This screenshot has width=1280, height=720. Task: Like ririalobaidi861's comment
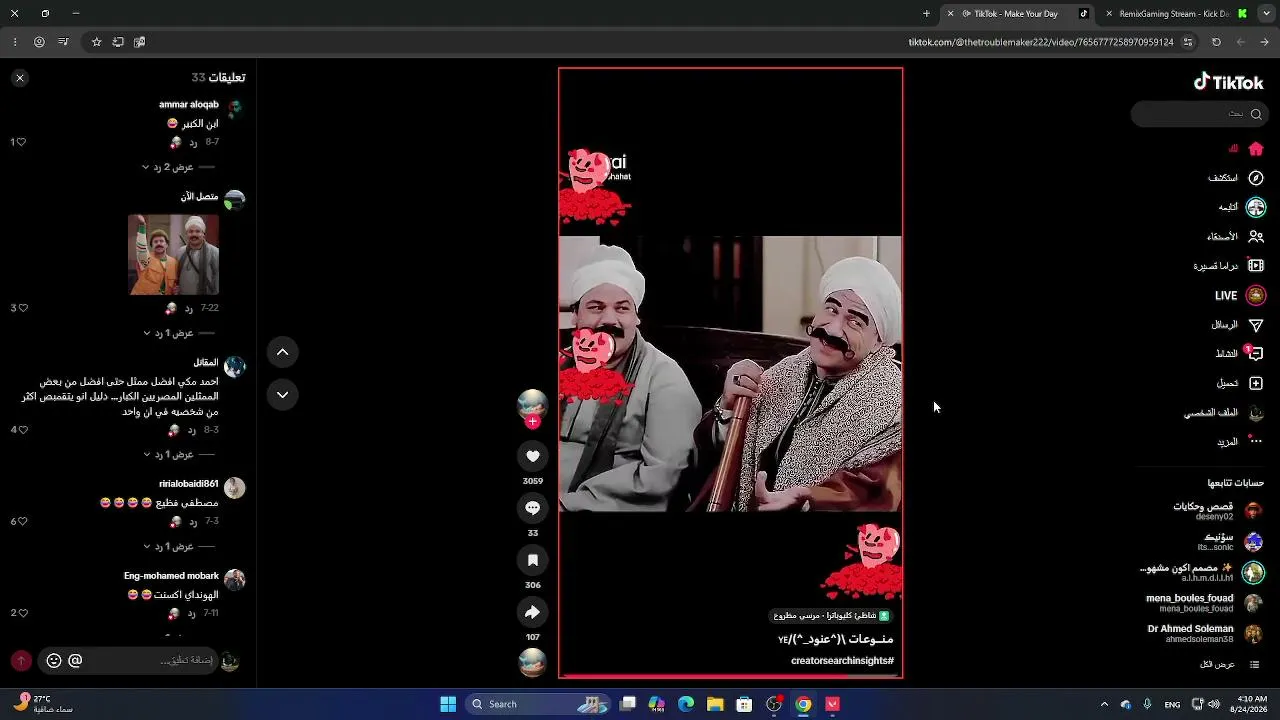coord(21,522)
